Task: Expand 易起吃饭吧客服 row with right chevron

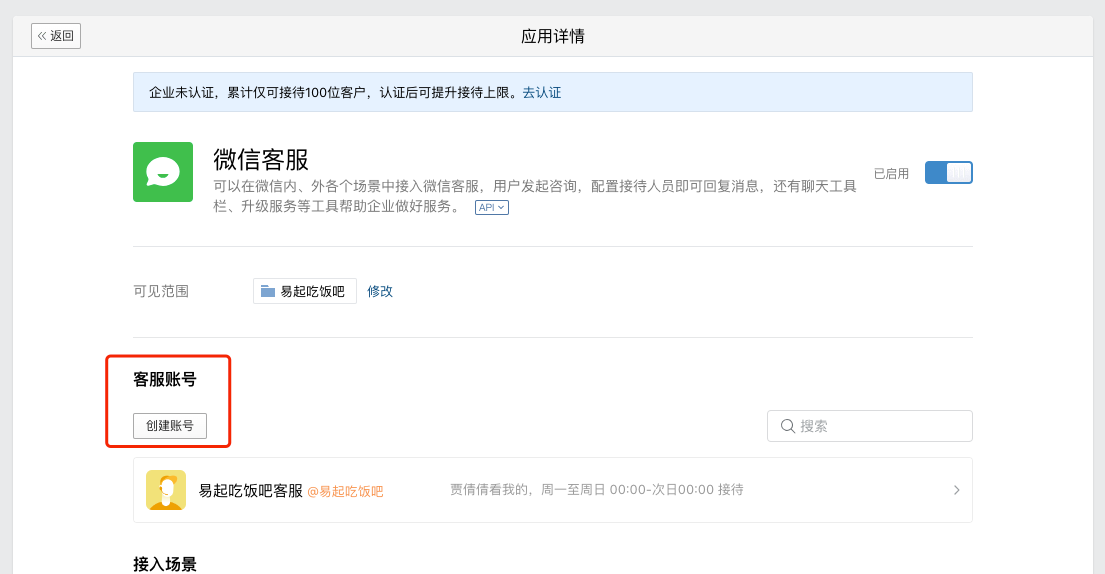Action: 956,490
